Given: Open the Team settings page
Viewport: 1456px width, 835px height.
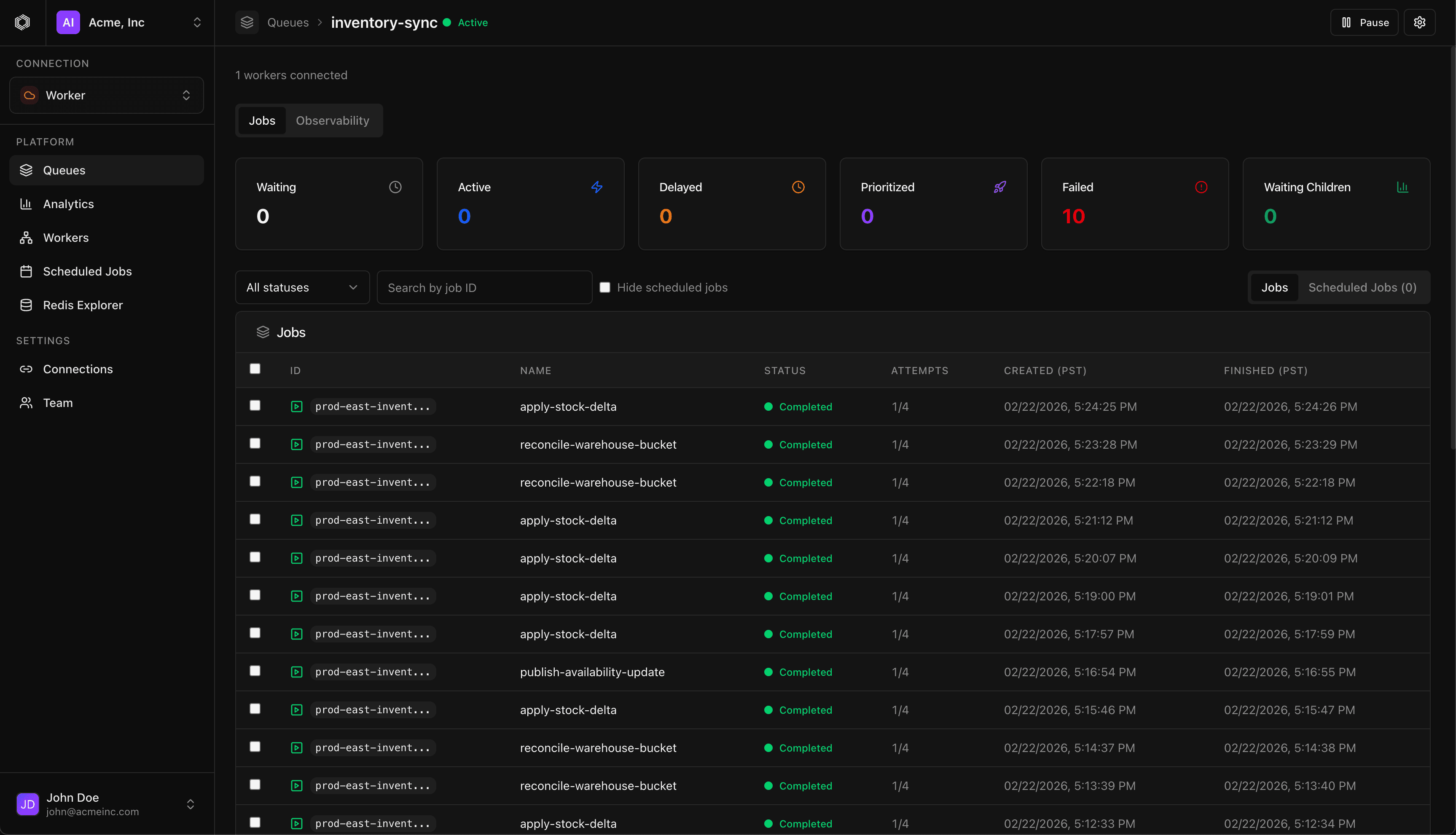Looking at the screenshot, I should [x=59, y=403].
